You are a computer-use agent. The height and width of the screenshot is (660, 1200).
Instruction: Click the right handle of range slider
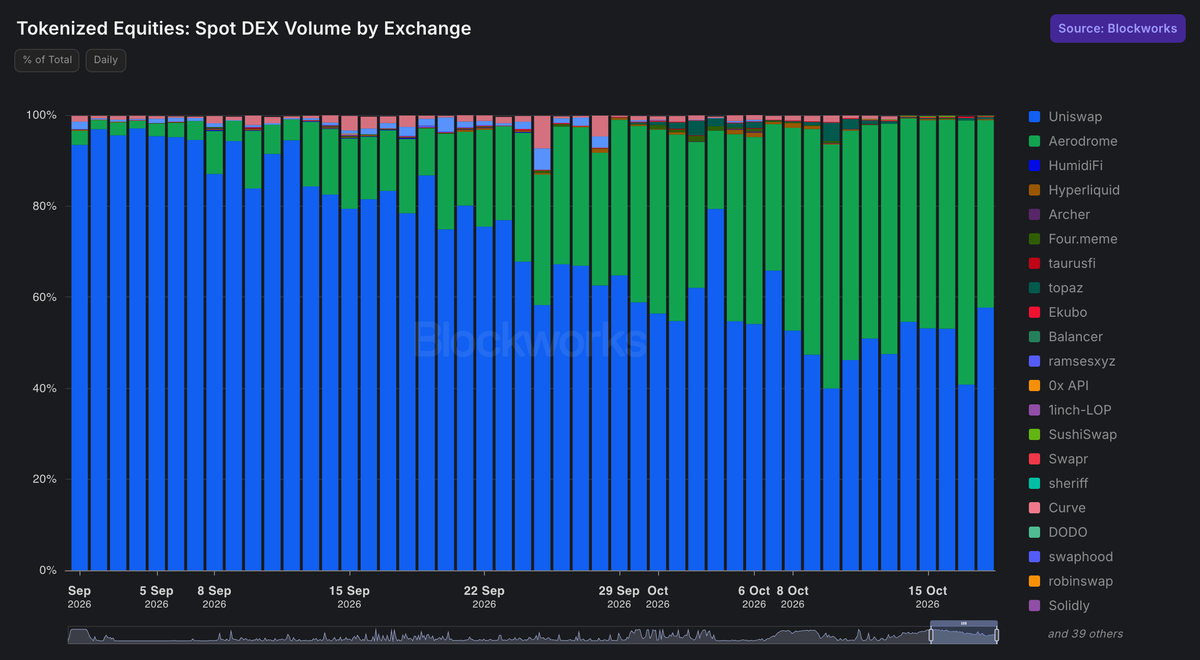(x=996, y=635)
